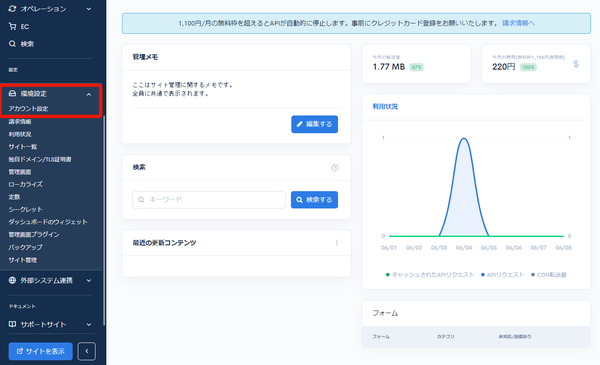Click the EC shopping cart icon
The image size is (600, 365).
(12, 26)
